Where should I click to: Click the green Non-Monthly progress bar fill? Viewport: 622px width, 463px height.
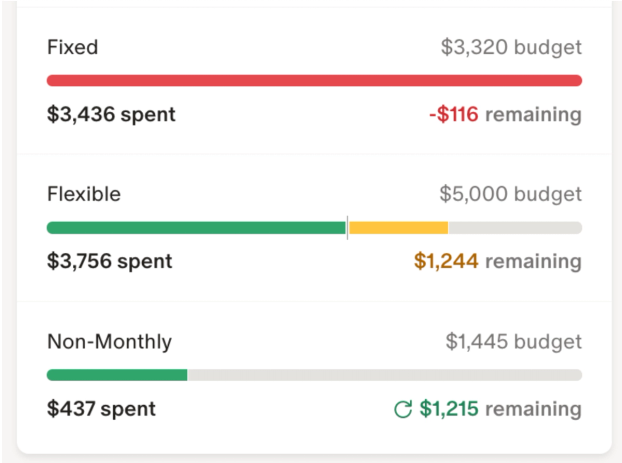116,375
